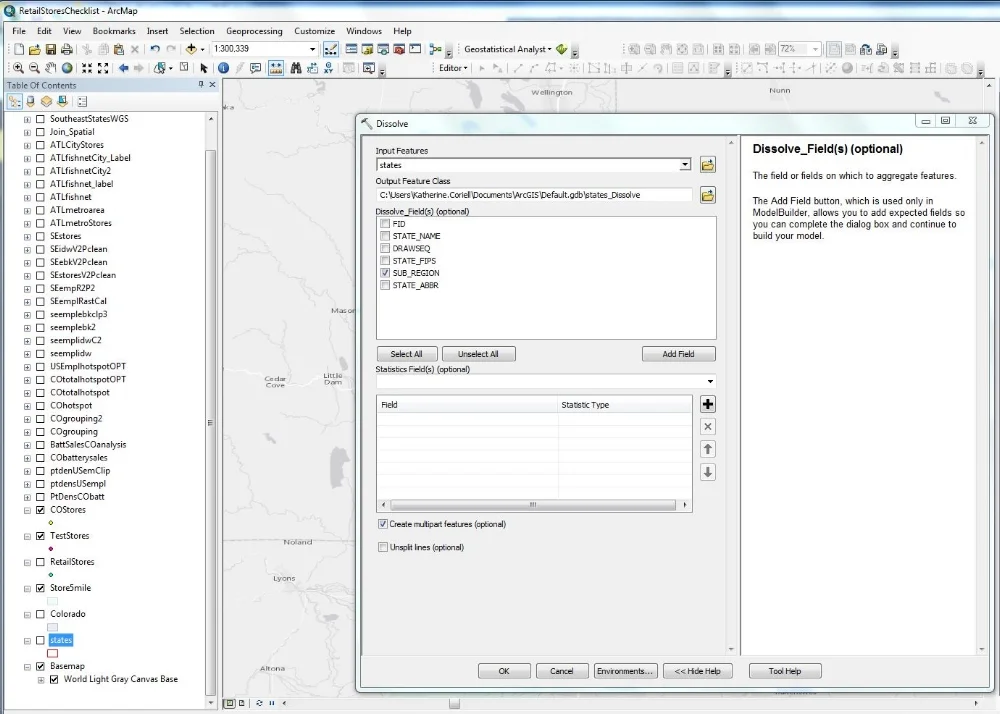Move statistics field down arrow

click(707, 472)
